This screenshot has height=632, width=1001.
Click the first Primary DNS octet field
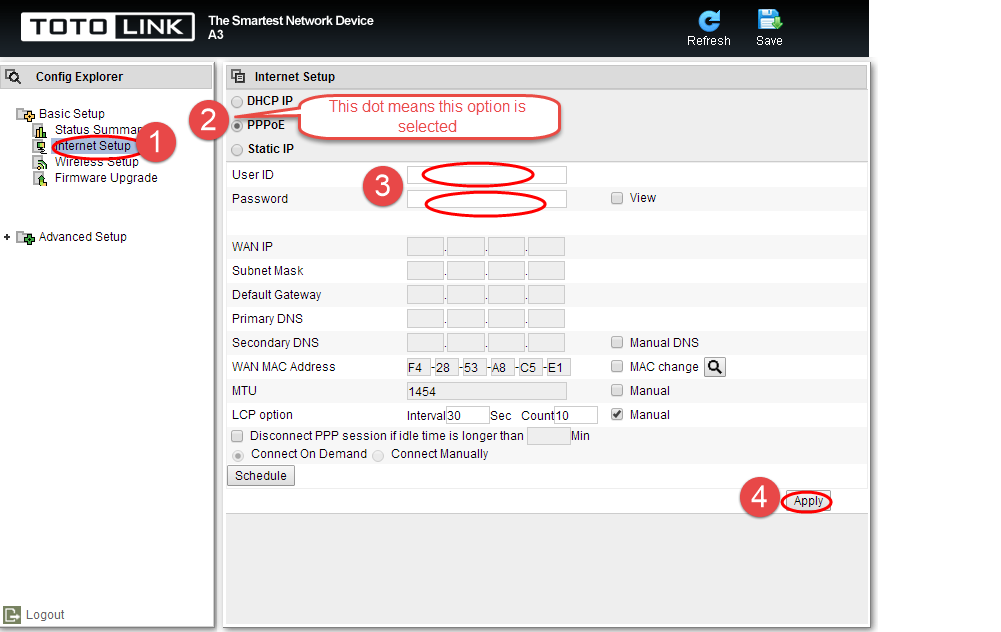(x=425, y=319)
